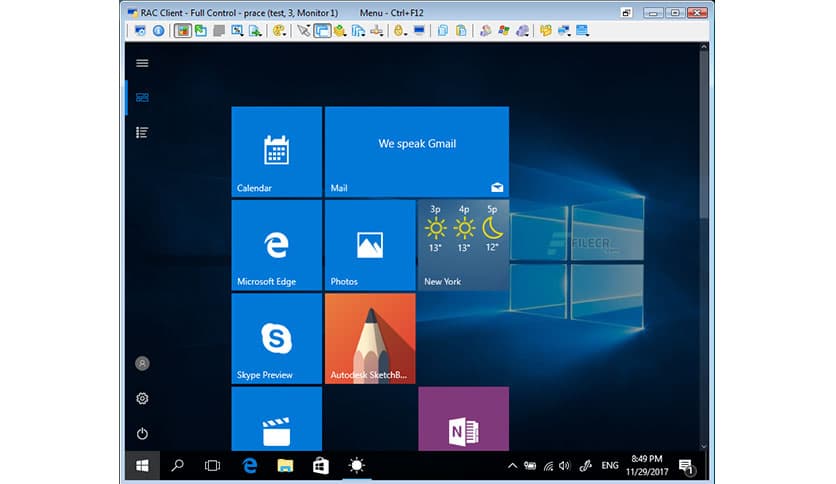
Task: Toggle the highlighted colored-square toolbar button
Action: pyautogui.click(x=182, y=31)
